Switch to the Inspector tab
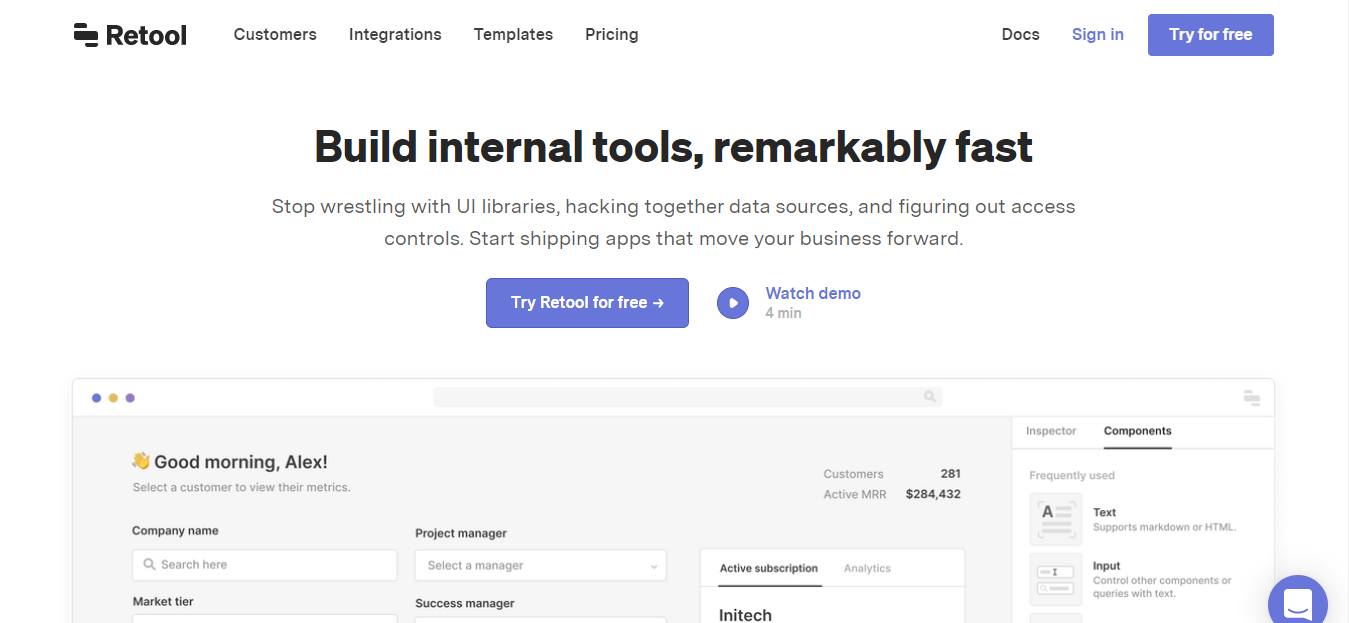 [1051, 431]
